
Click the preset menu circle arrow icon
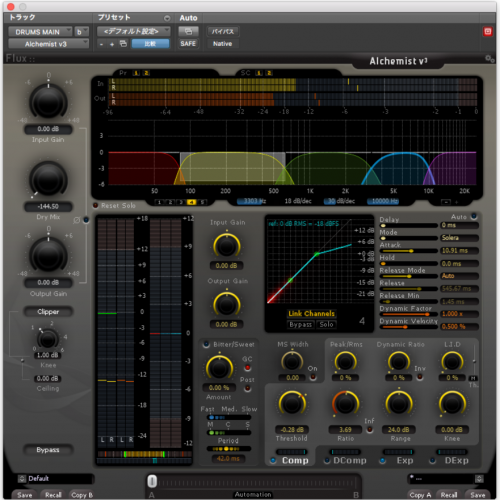click(167, 18)
